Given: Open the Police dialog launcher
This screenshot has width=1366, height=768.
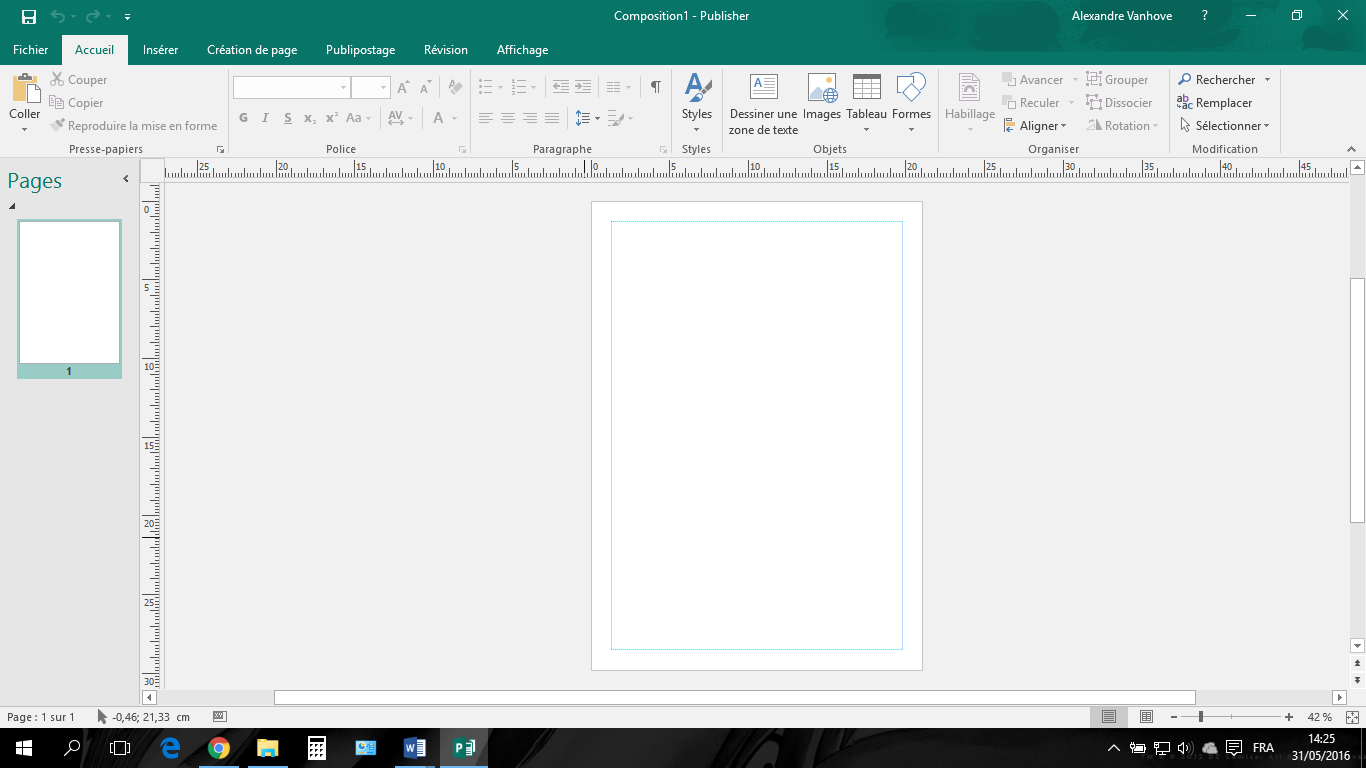Looking at the screenshot, I should (462, 150).
